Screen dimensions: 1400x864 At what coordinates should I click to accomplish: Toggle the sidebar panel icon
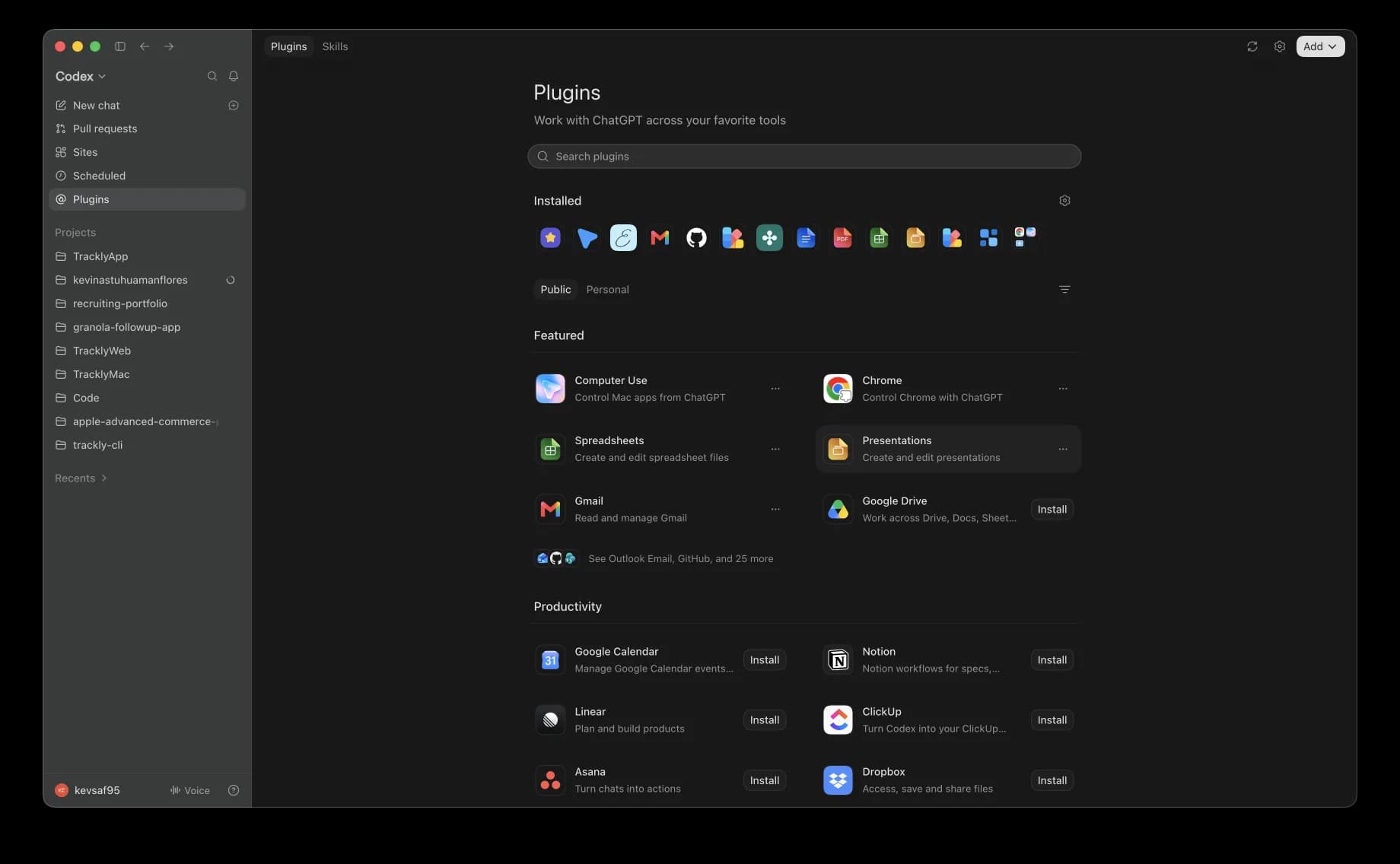120,46
